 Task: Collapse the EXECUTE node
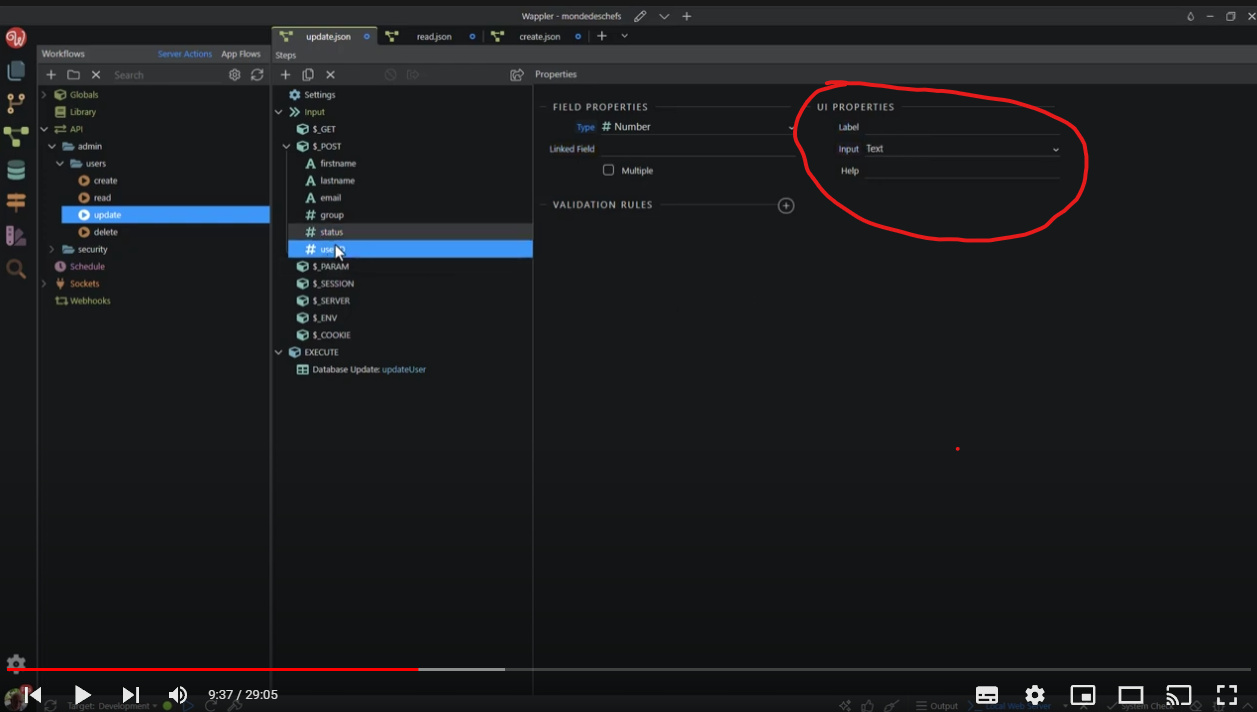pos(279,352)
